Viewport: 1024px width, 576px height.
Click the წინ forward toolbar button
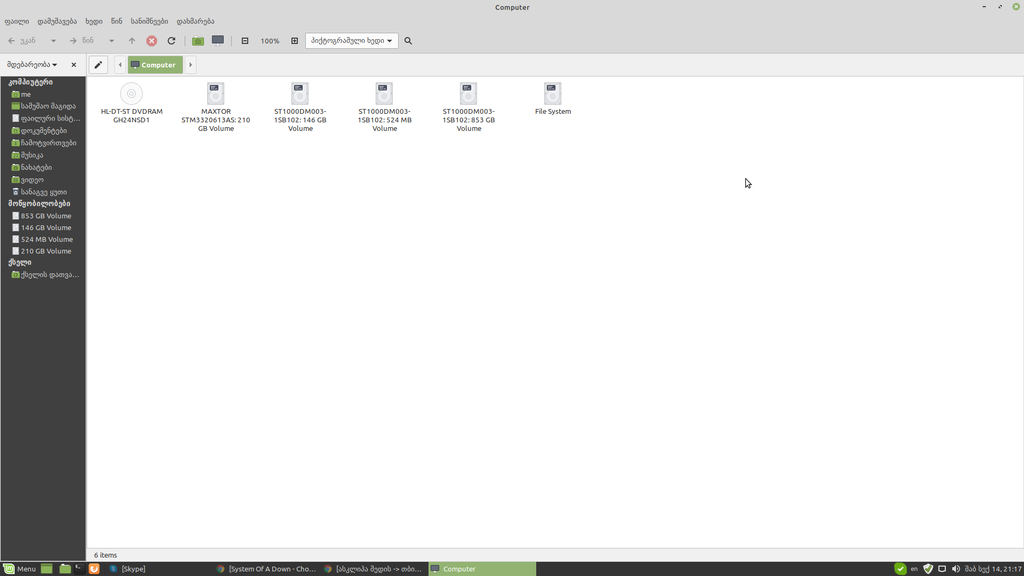tap(82, 40)
